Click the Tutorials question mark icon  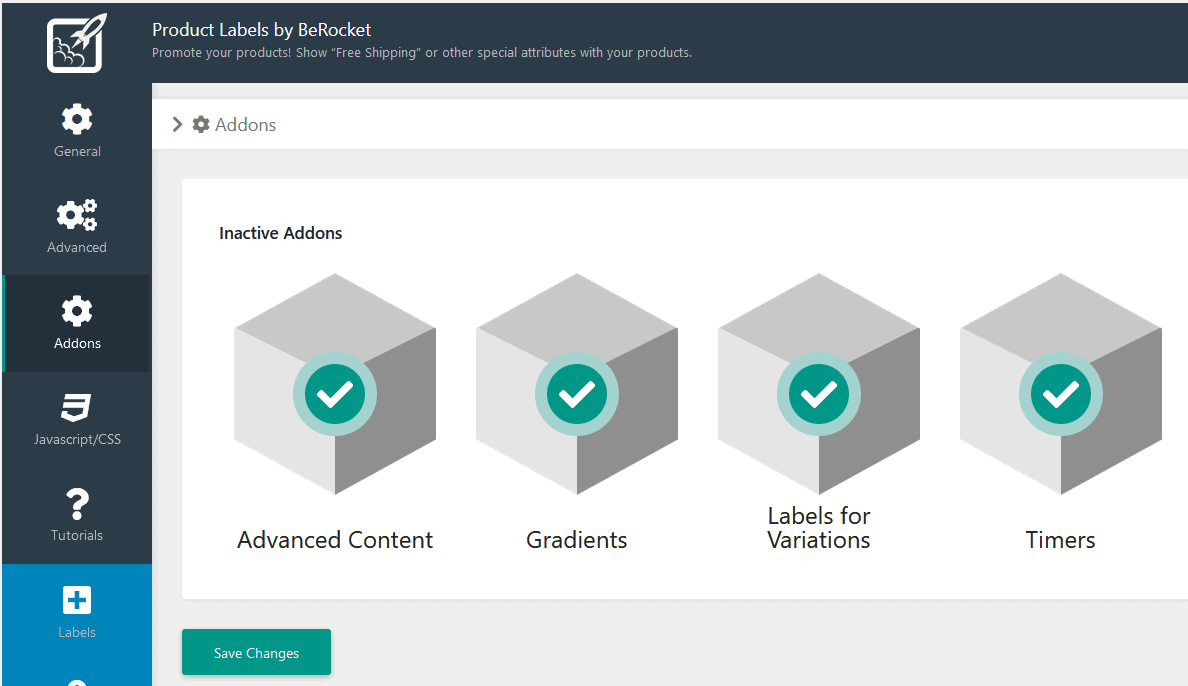click(x=77, y=503)
